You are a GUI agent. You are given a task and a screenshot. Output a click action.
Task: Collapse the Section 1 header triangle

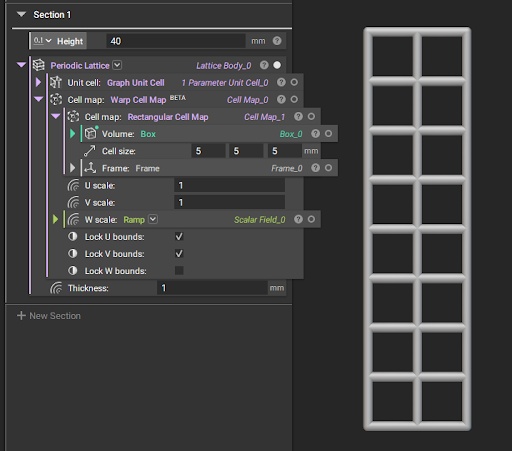coord(21,14)
